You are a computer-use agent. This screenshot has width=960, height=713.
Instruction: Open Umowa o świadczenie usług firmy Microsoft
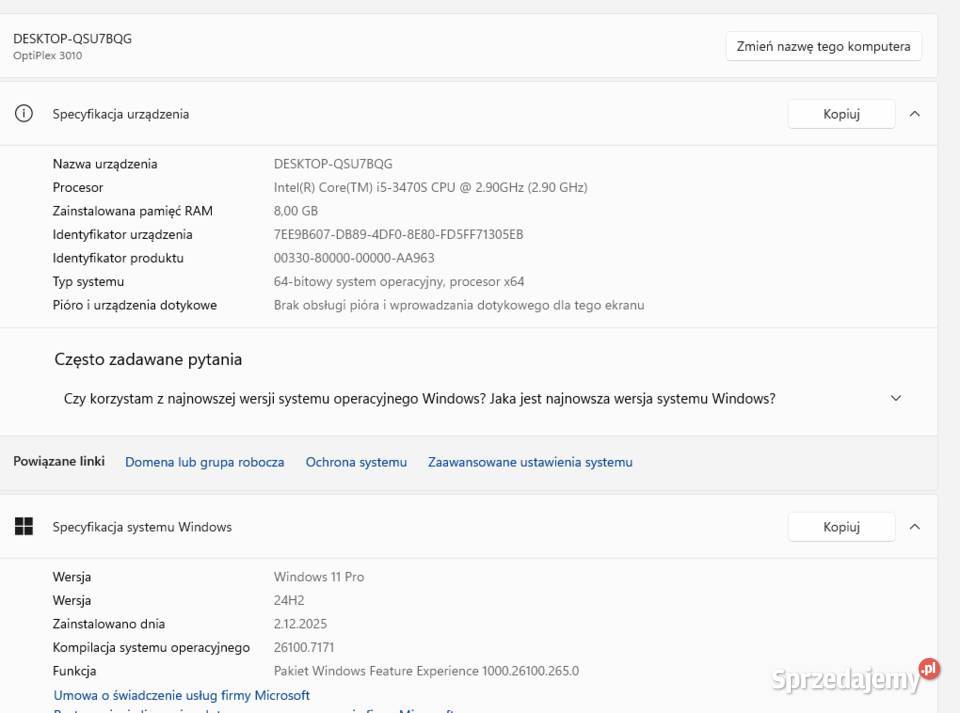pos(181,695)
